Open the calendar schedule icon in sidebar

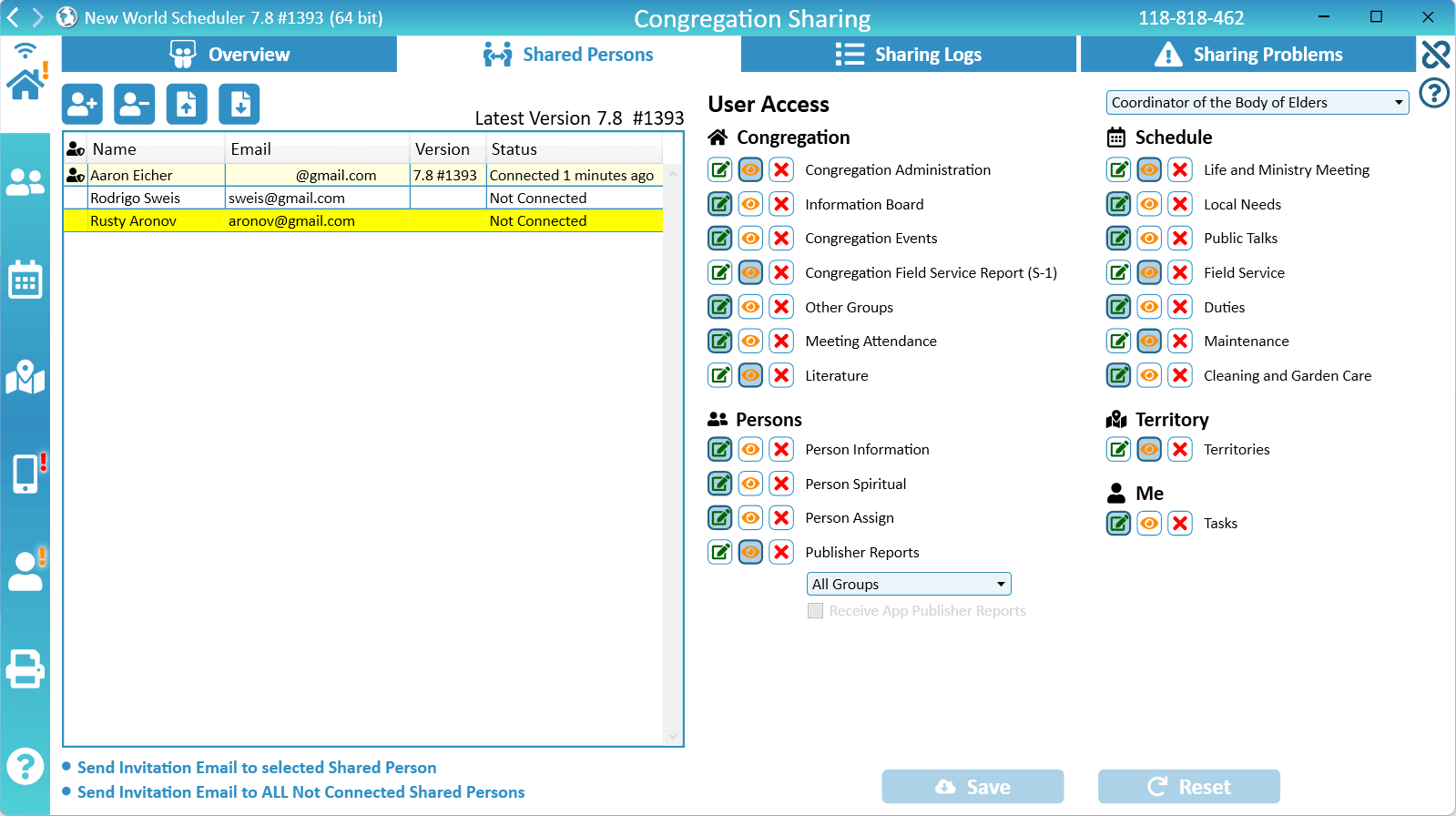point(25,280)
